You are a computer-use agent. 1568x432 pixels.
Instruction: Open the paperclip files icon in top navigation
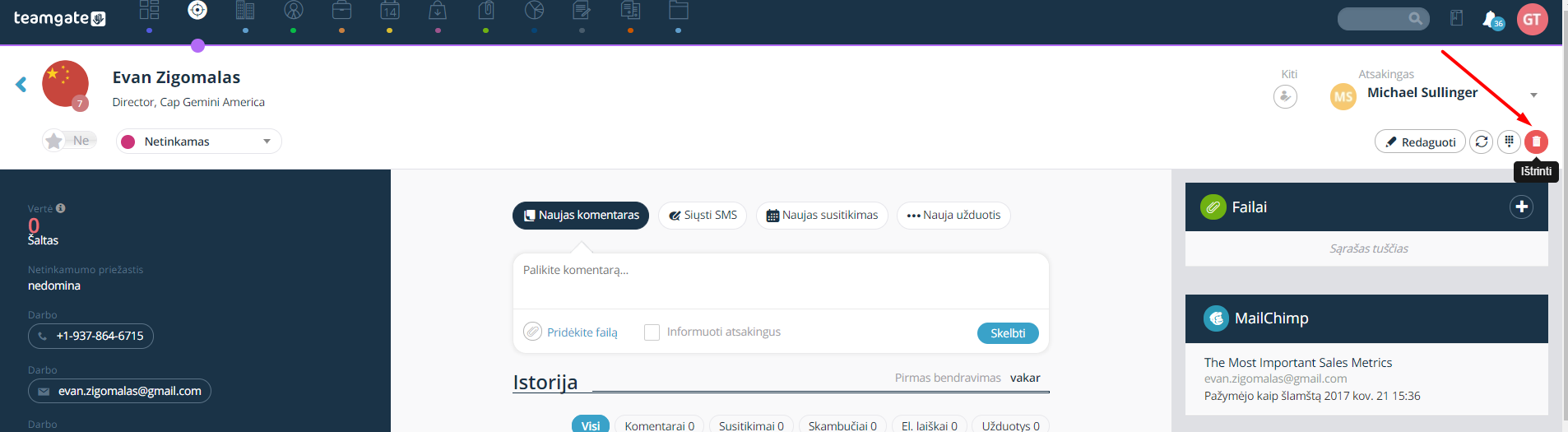(486, 10)
